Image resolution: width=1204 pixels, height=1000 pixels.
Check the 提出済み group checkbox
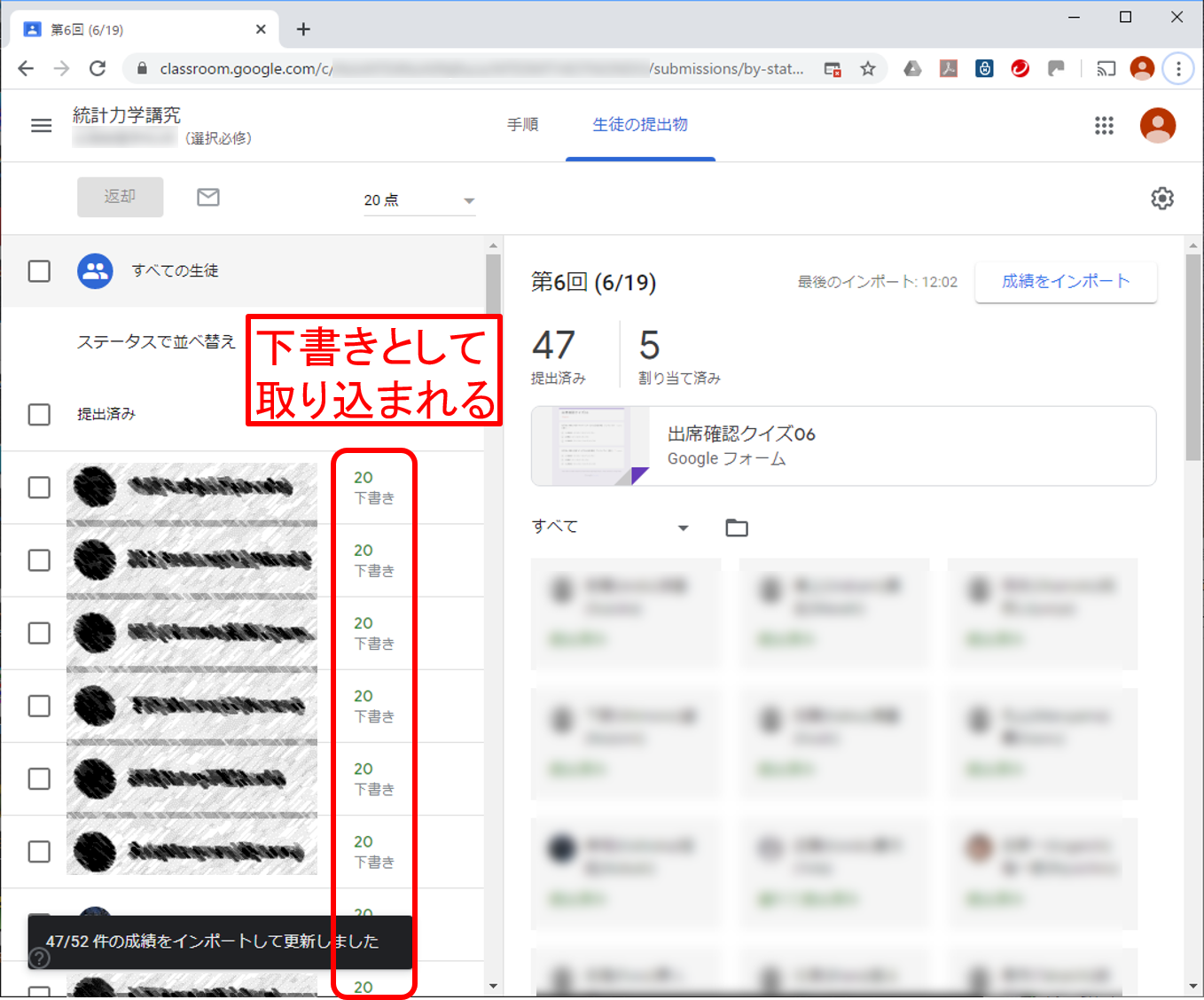tap(39, 414)
